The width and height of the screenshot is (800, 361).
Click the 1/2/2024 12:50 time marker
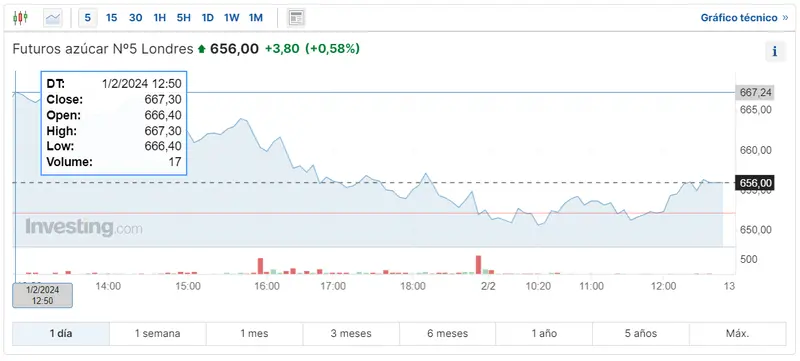[x=42, y=295]
